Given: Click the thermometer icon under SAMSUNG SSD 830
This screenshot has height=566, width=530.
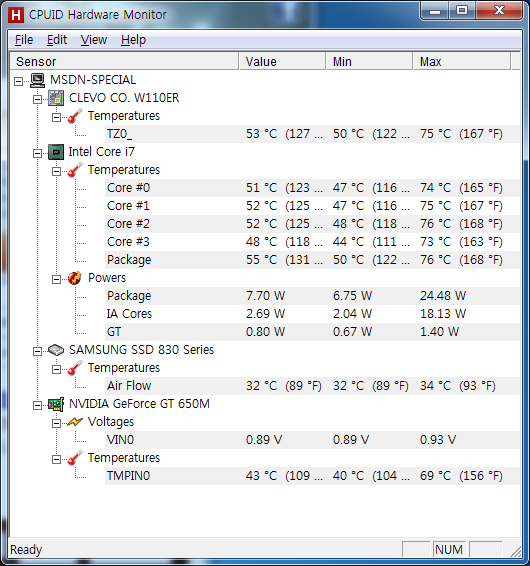Looking at the screenshot, I should click(75, 368).
